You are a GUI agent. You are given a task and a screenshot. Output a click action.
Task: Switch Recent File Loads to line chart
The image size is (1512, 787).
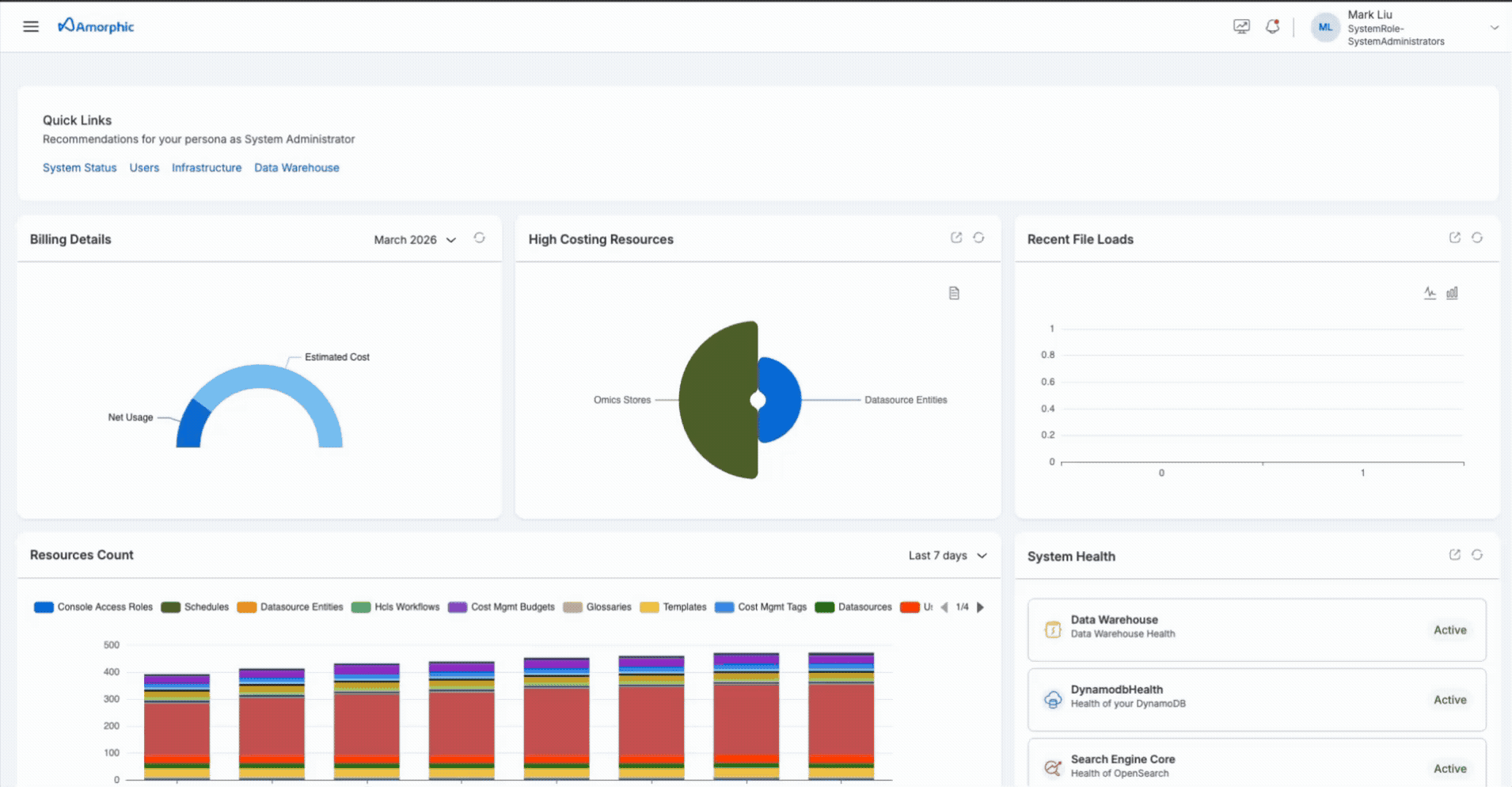[x=1430, y=294]
